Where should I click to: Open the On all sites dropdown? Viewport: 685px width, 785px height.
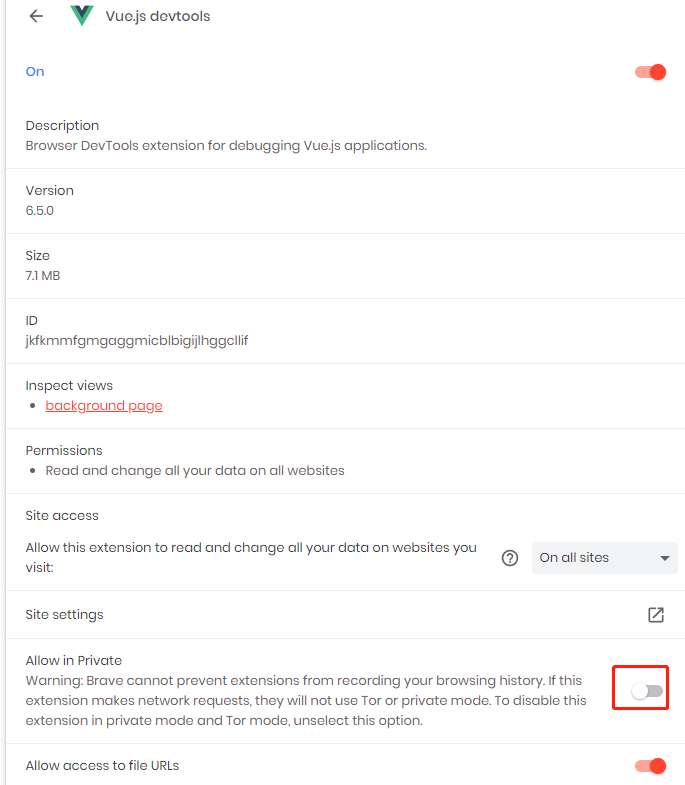pyautogui.click(x=604, y=558)
